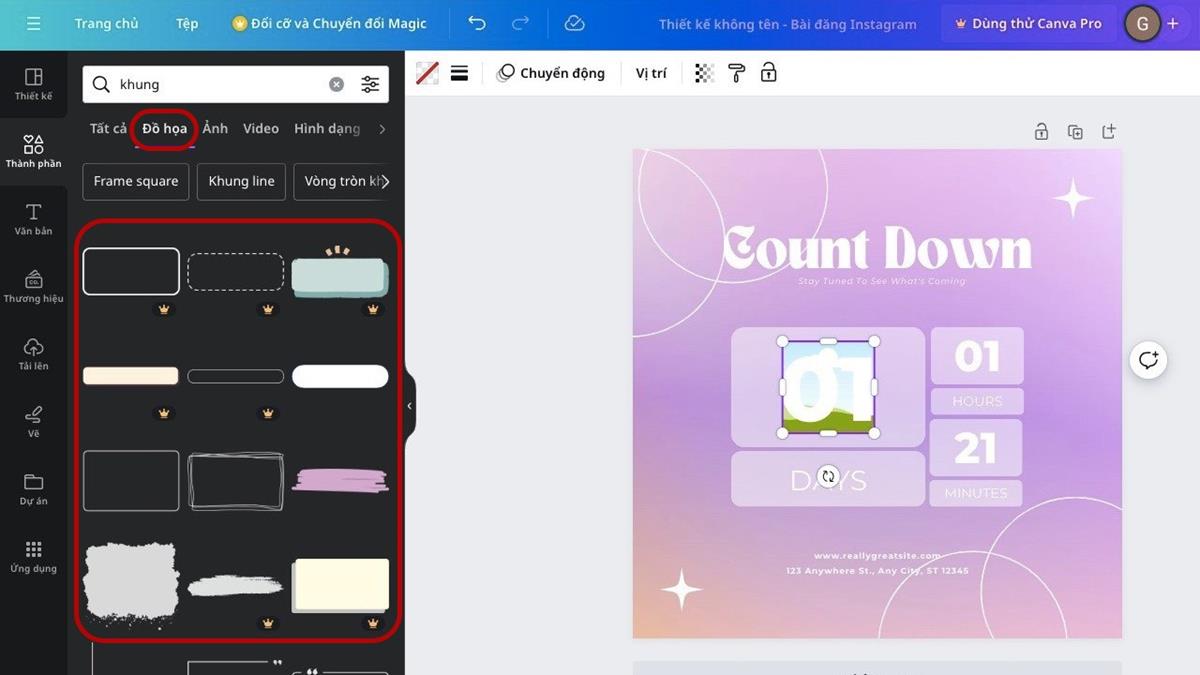The image size is (1200, 675).
Task: Open the transparency checkerboard tool
Action: pyautogui.click(x=705, y=73)
